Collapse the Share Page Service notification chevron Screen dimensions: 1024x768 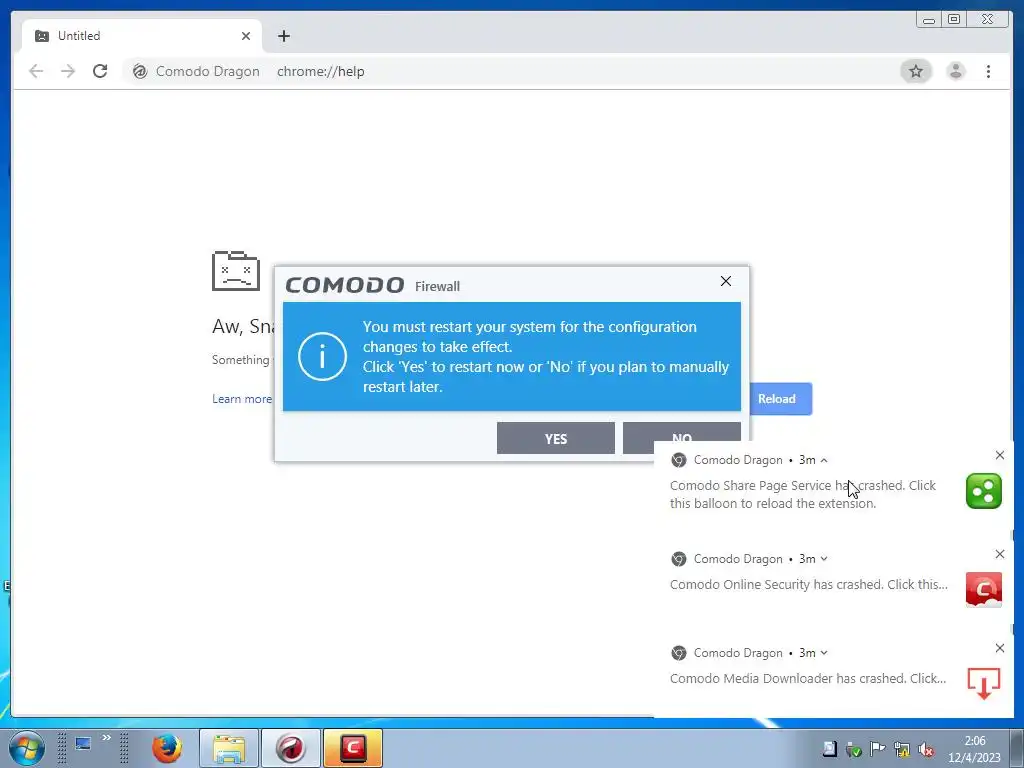(x=824, y=460)
